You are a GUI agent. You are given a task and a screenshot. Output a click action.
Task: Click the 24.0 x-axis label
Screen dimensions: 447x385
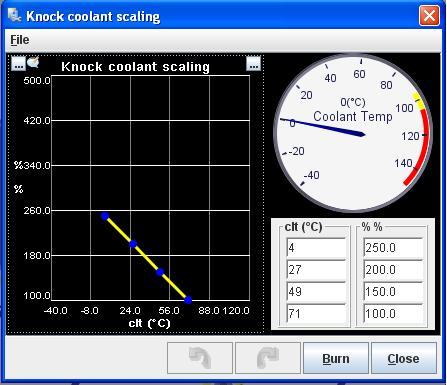(x=130, y=311)
